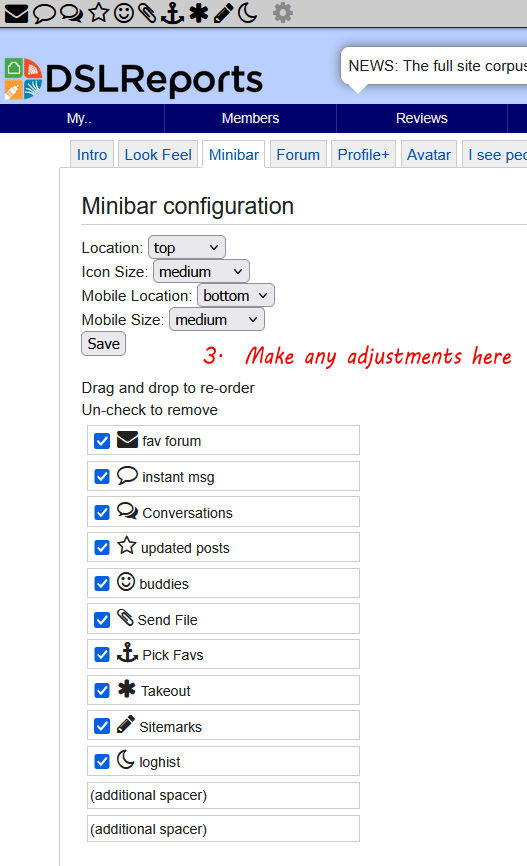
Task: Switch to the Forum tab
Action: click(x=298, y=155)
